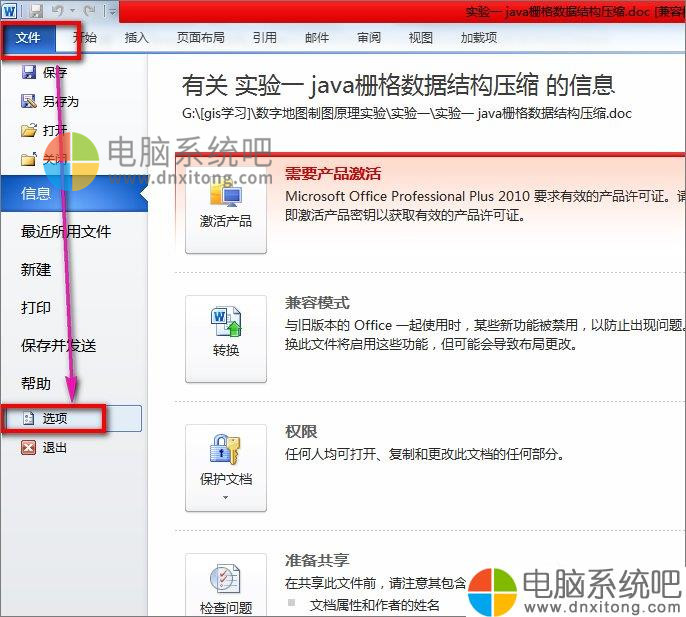This screenshot has height=617, width=686.
Task: Switch to the 插入 (Insert) tab
Action: pos(137,38)
